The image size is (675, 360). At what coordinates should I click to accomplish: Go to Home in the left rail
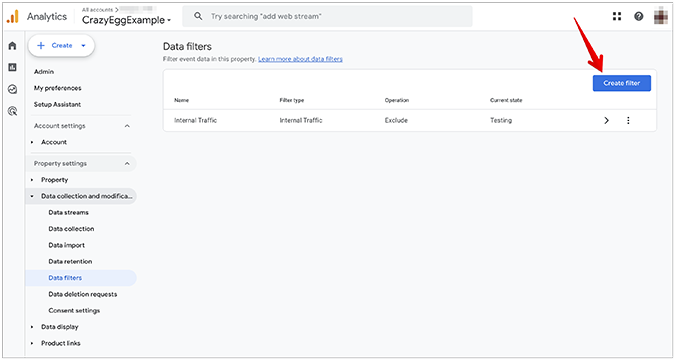(12, 46)
